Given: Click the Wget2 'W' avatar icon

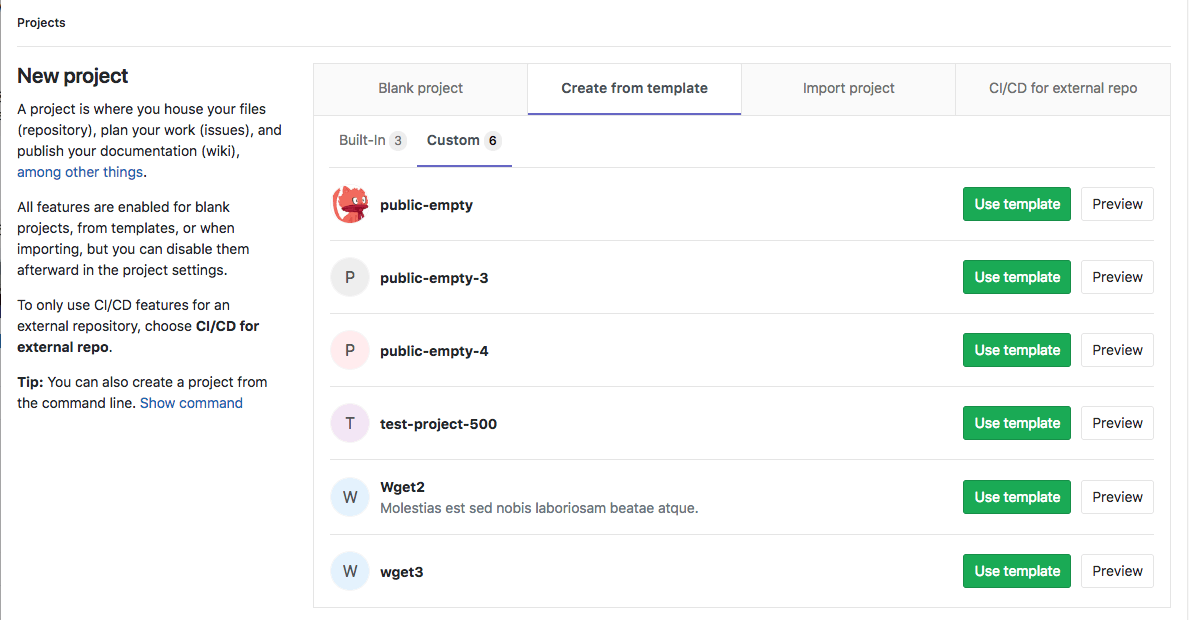Looking at the screenshot, I should [x=350, y=497].
